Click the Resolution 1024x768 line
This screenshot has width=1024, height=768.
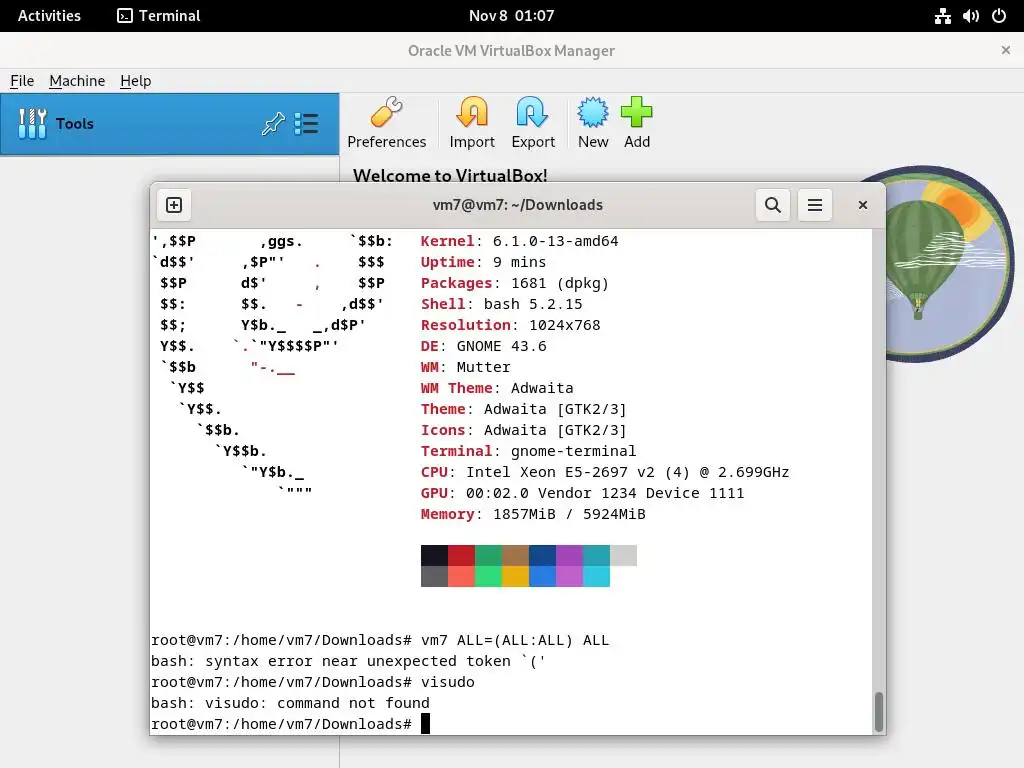510,325
